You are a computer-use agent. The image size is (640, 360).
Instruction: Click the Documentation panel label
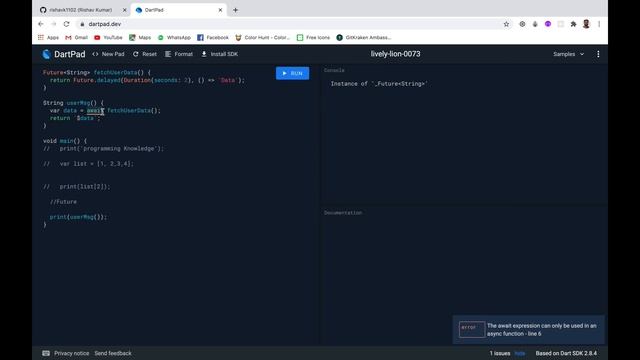tap(343, 213)
